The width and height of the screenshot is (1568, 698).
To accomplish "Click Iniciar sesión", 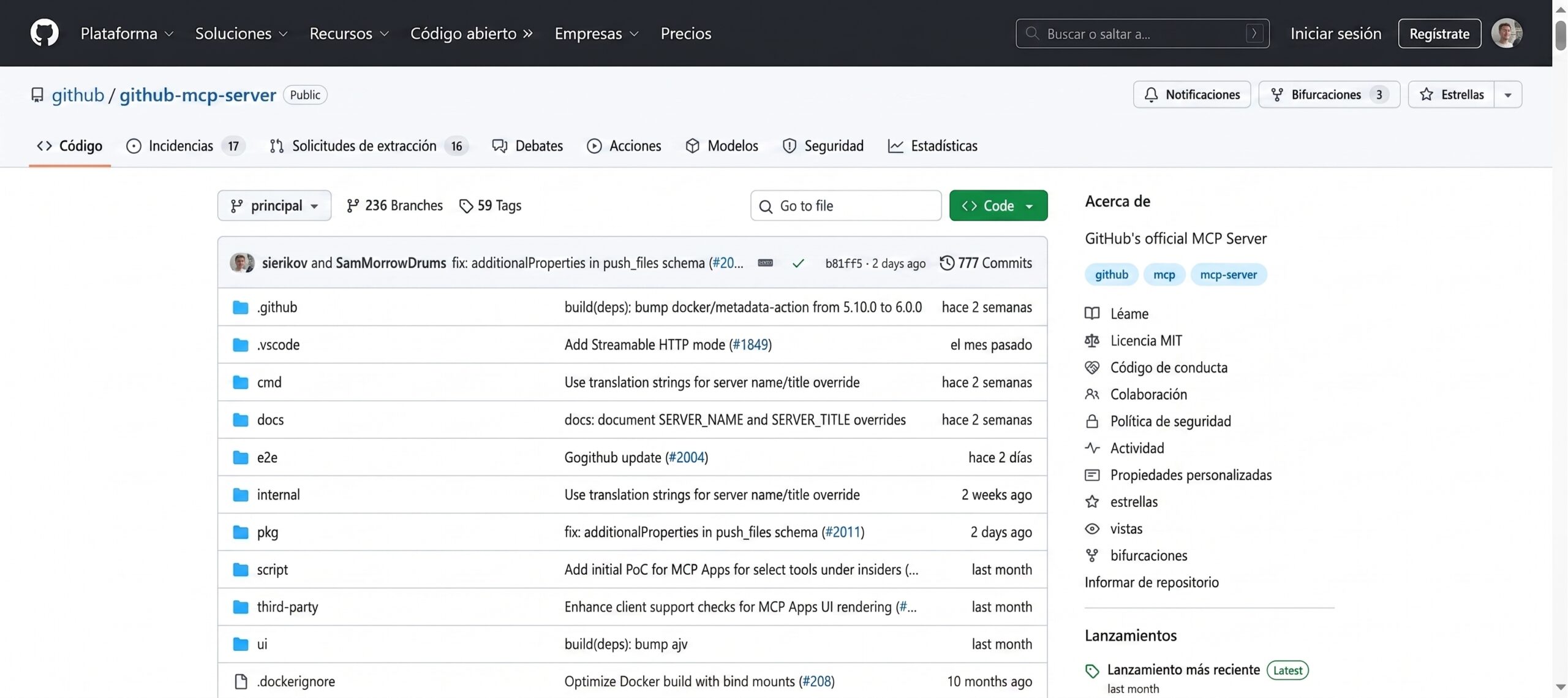I will [x=1336, y=33].
